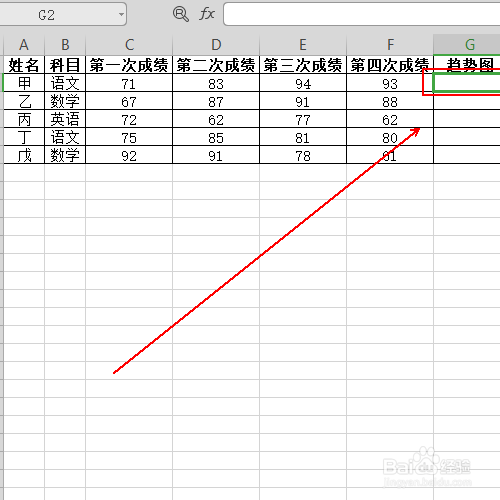500x500 pixels.
Task: Select empty trend cell in 乙 row
Action: [467, 101]
